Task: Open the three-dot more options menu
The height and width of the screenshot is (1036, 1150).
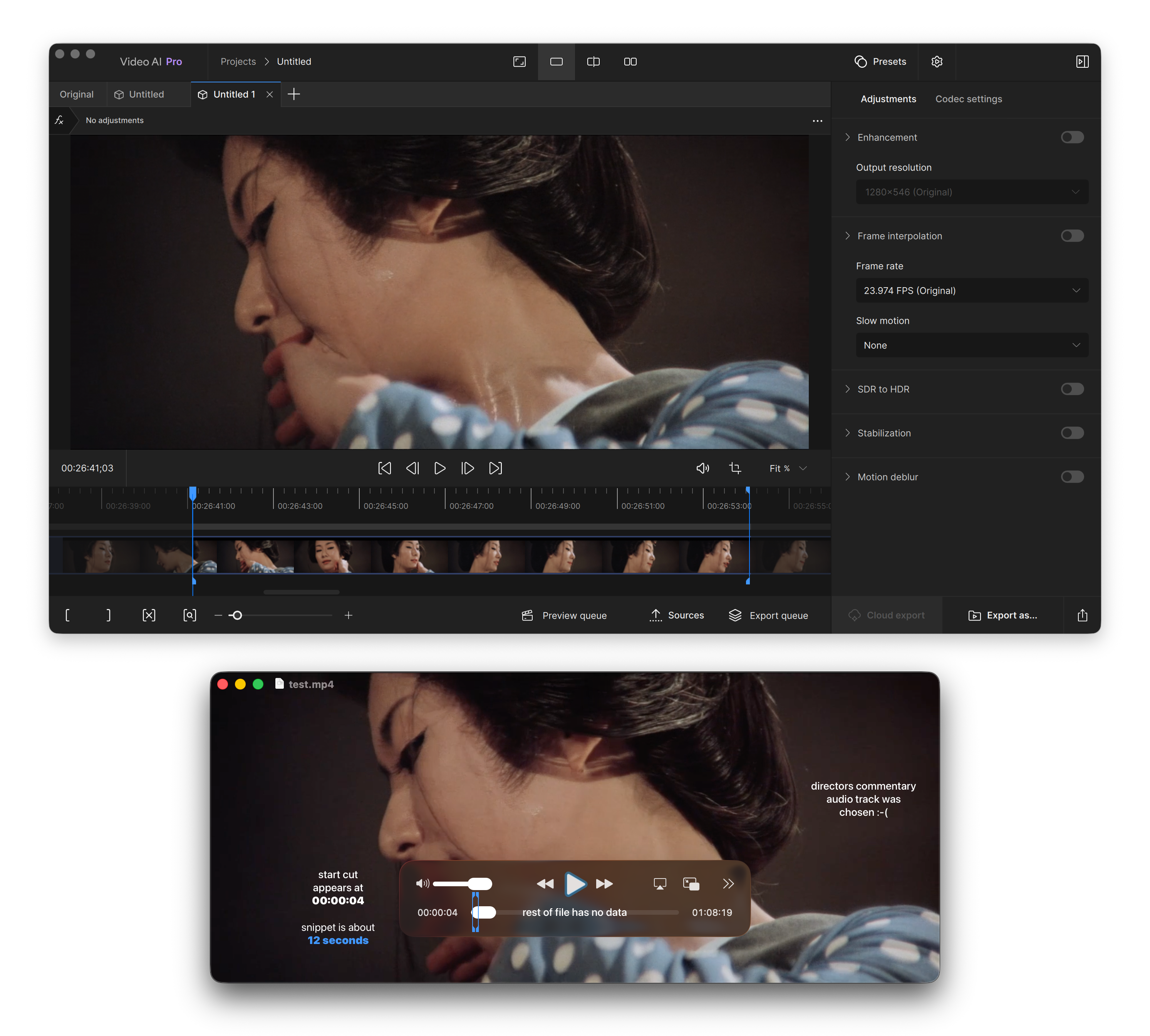Action: tap(818, 121)
